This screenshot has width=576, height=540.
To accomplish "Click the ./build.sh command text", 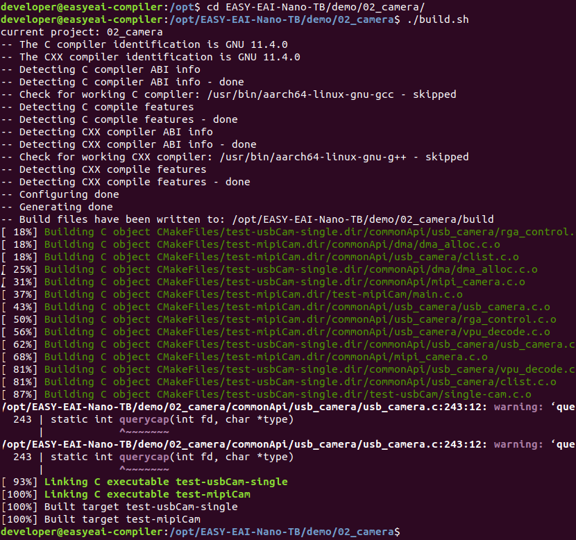I will tap(438, 19).
